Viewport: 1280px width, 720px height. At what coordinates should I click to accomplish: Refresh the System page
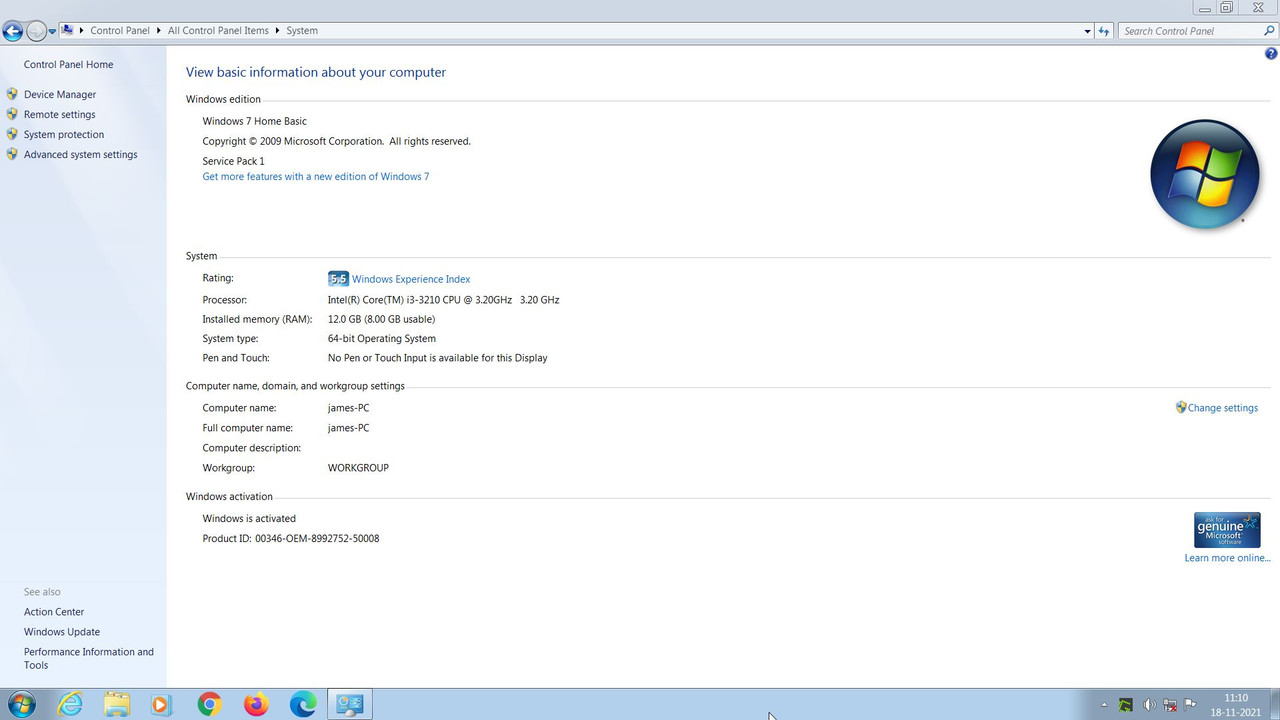[x=1104, y=31]
